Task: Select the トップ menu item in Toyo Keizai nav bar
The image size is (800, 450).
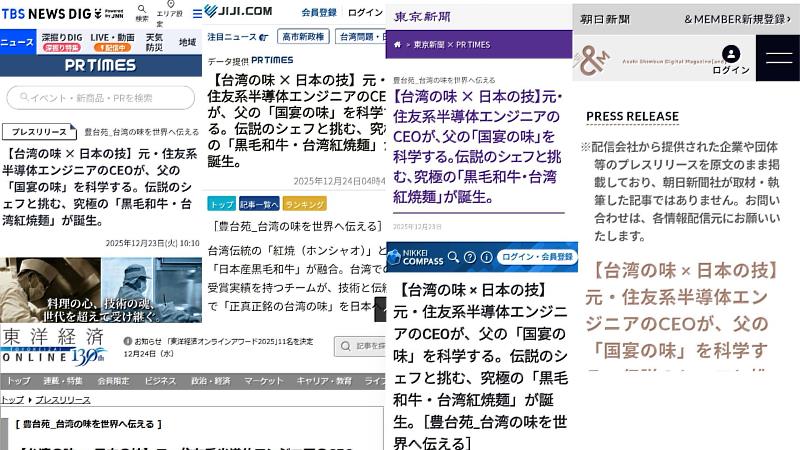Action: 18,381
